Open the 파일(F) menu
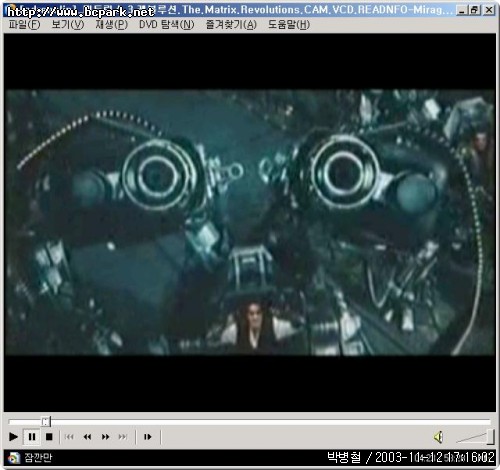Screen dimensions: 500x470 (x=24, y=25)
